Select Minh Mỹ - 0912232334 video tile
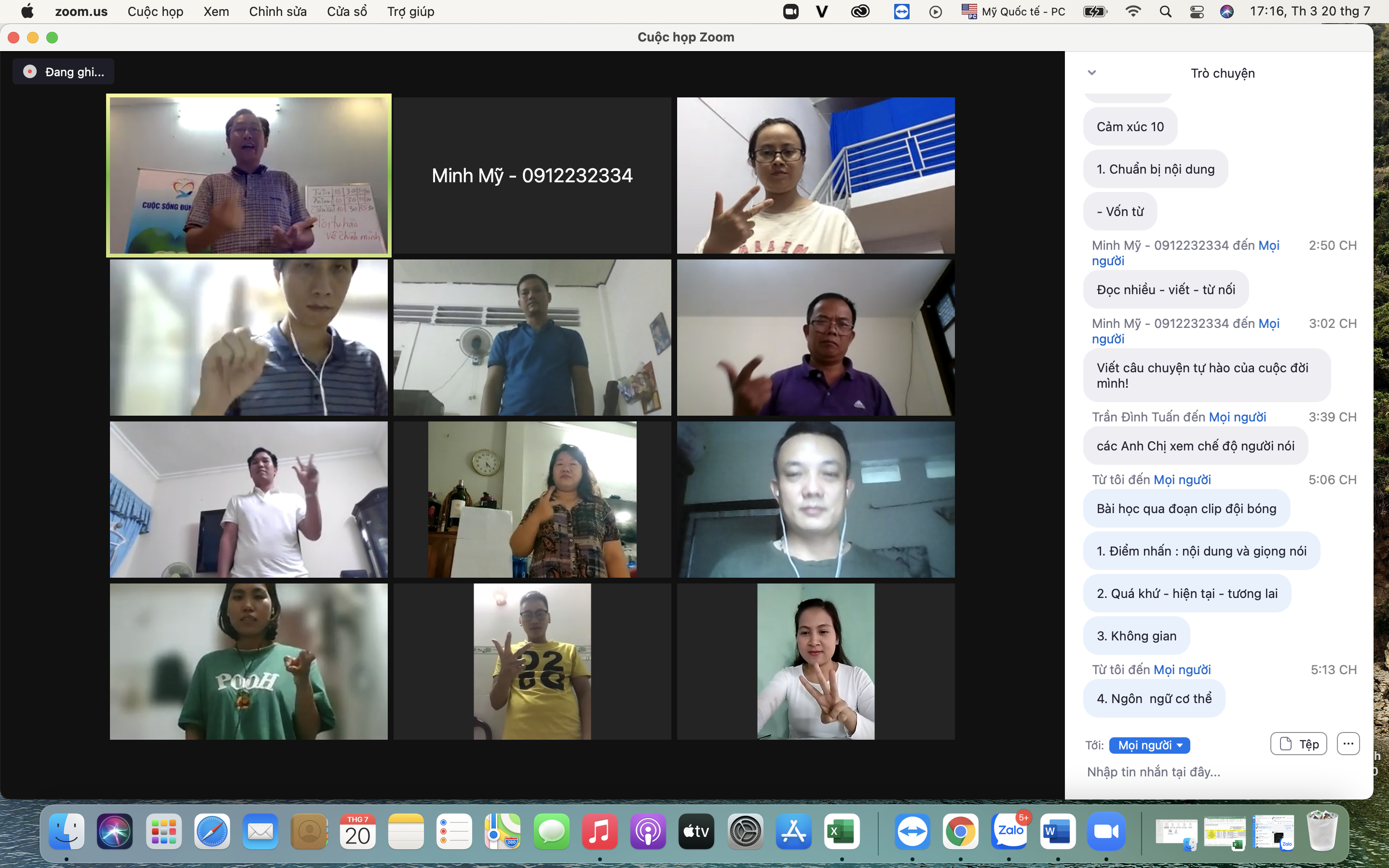Viewport: 1389px width, 868px height. [531, 176]
